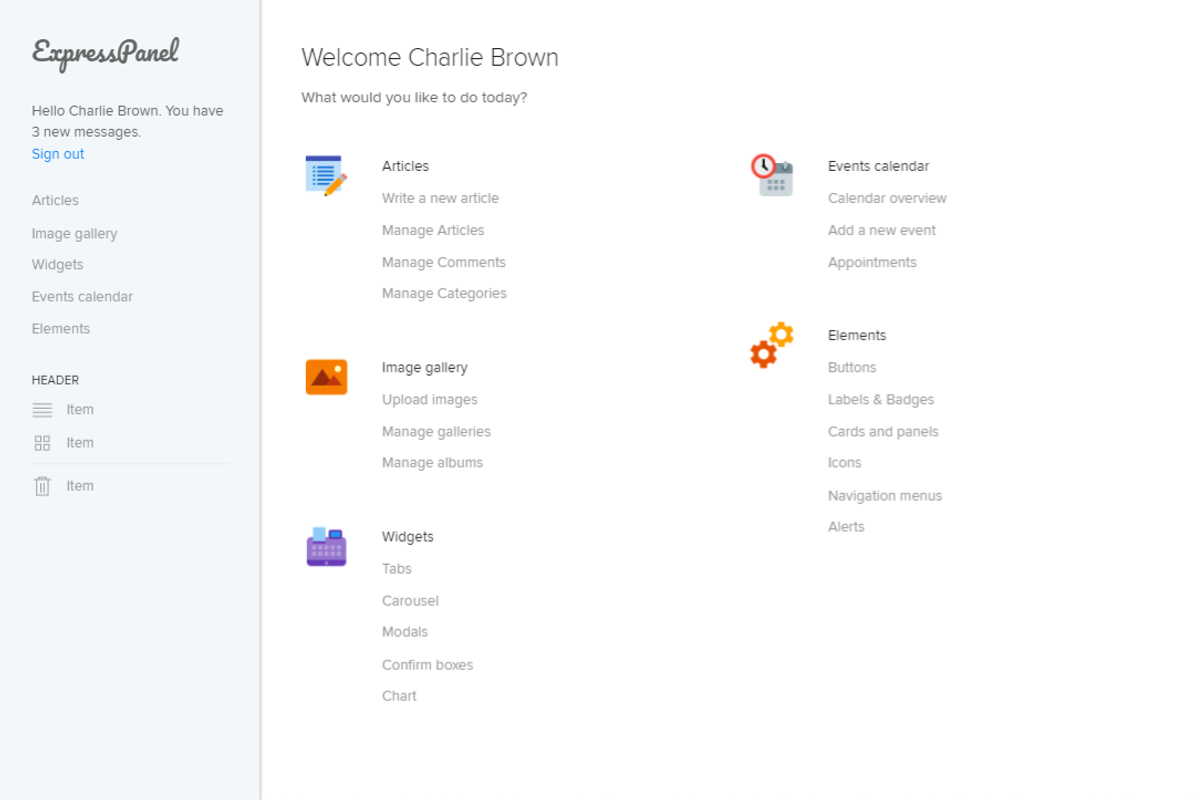Image resolution: width=1200 pixels, height=800 pixels.
Task: Click the Elements section heading
Action: (857, 336)
